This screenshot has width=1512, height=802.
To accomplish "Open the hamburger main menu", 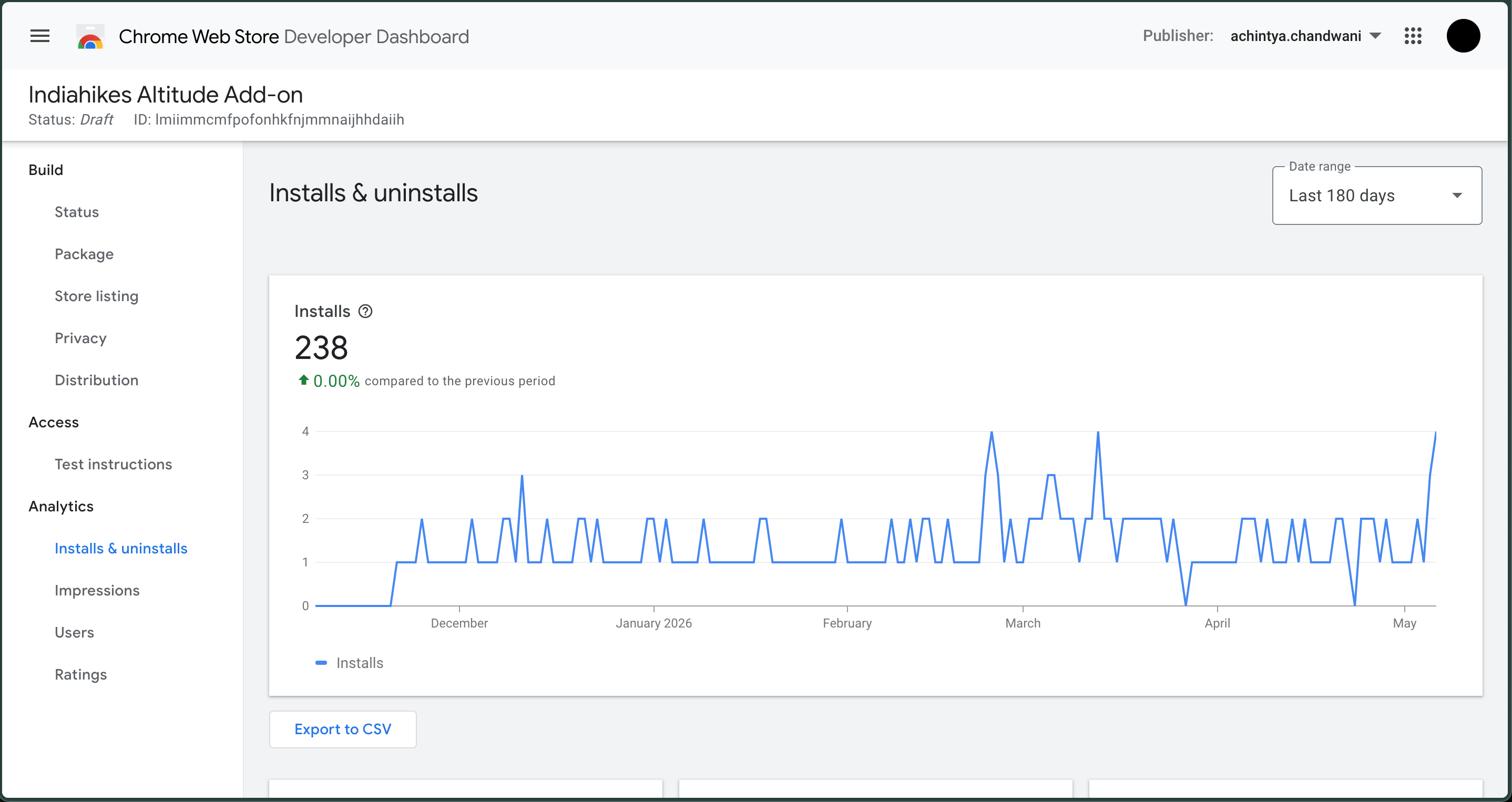I will point(40,36).
